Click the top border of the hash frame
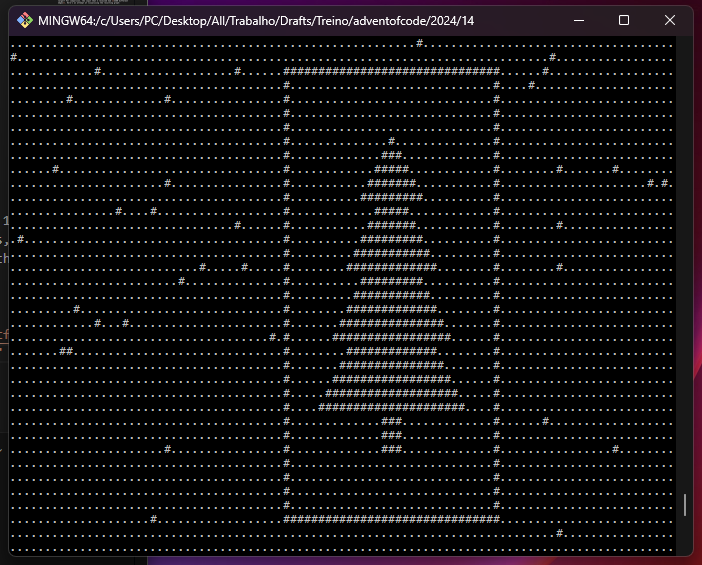The width and height of the screenshot is (702, 565). (392, 72)
